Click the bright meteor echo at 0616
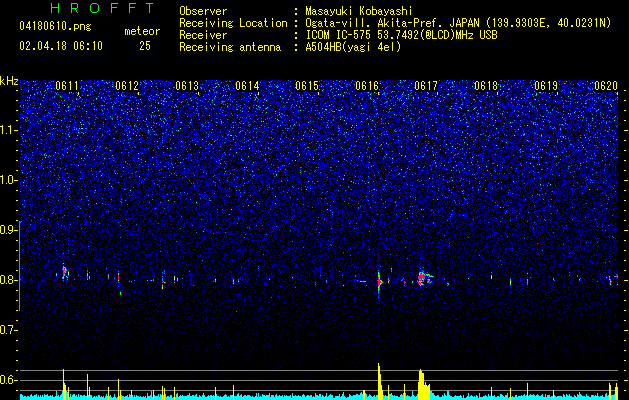This screenshot has width=629, height=400. [379, 282]
